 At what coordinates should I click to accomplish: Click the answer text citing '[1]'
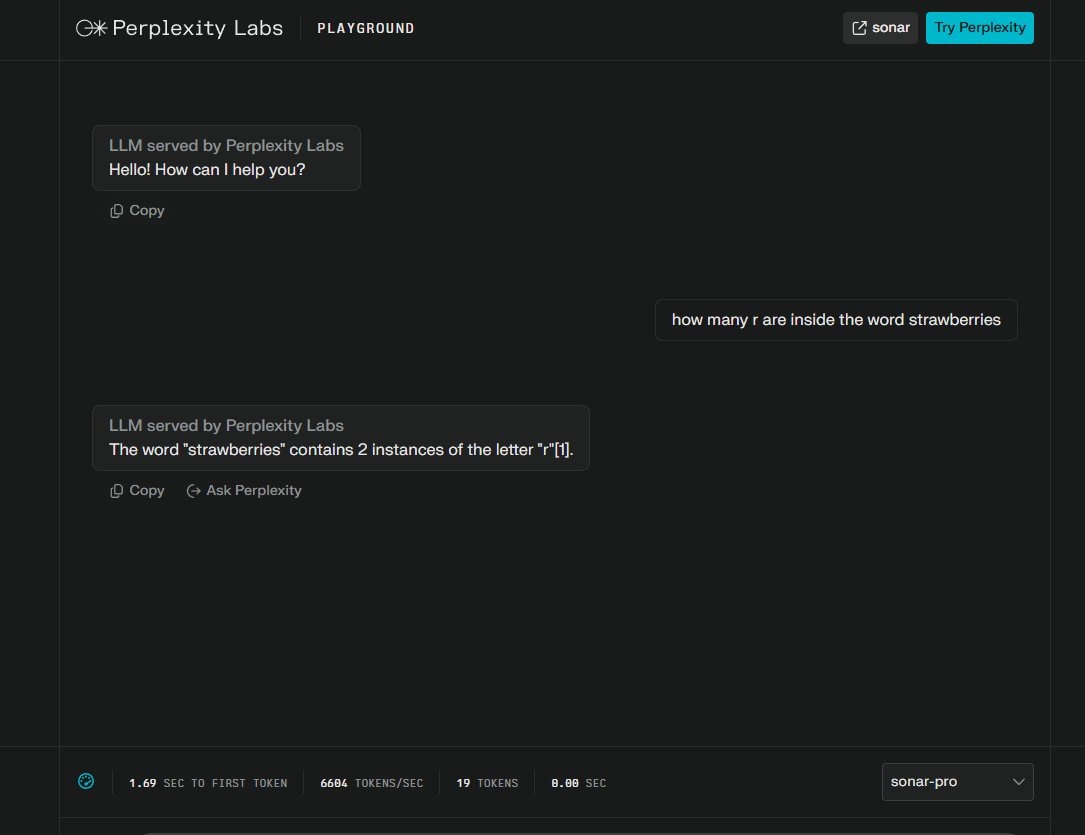[341, 450]
